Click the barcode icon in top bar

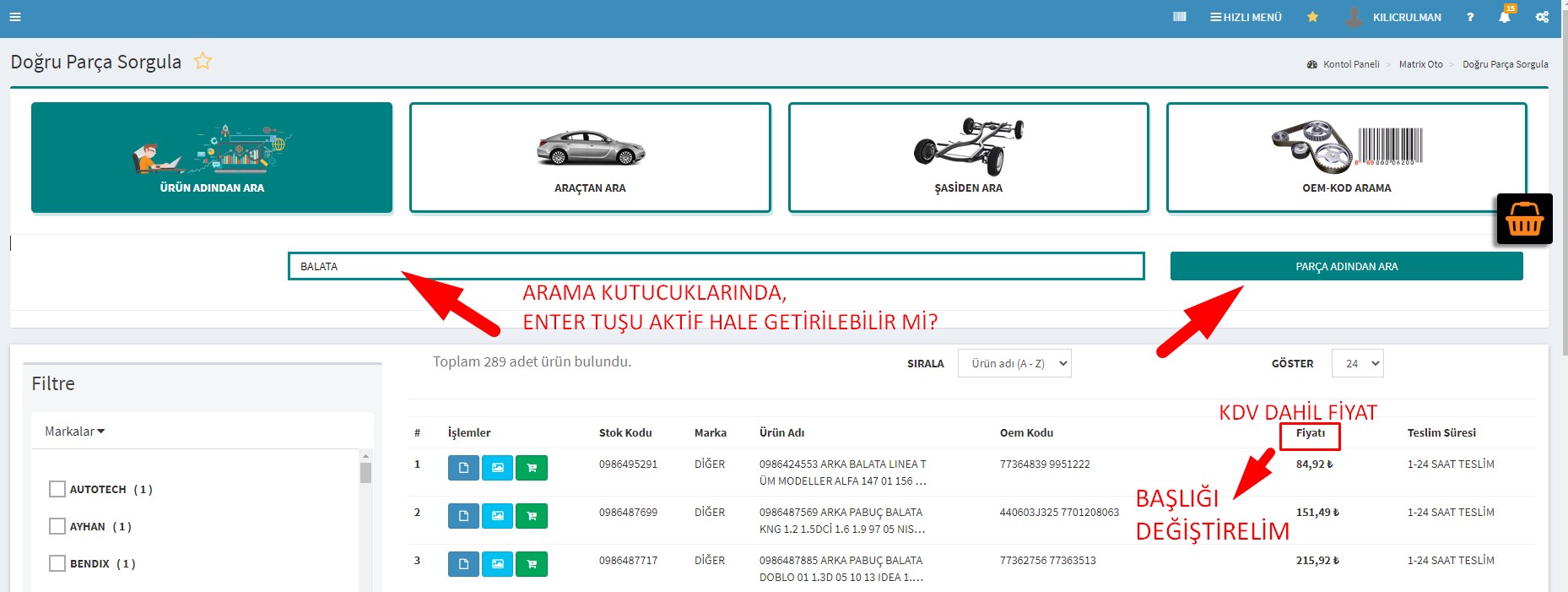click(x=1179, y=17)
